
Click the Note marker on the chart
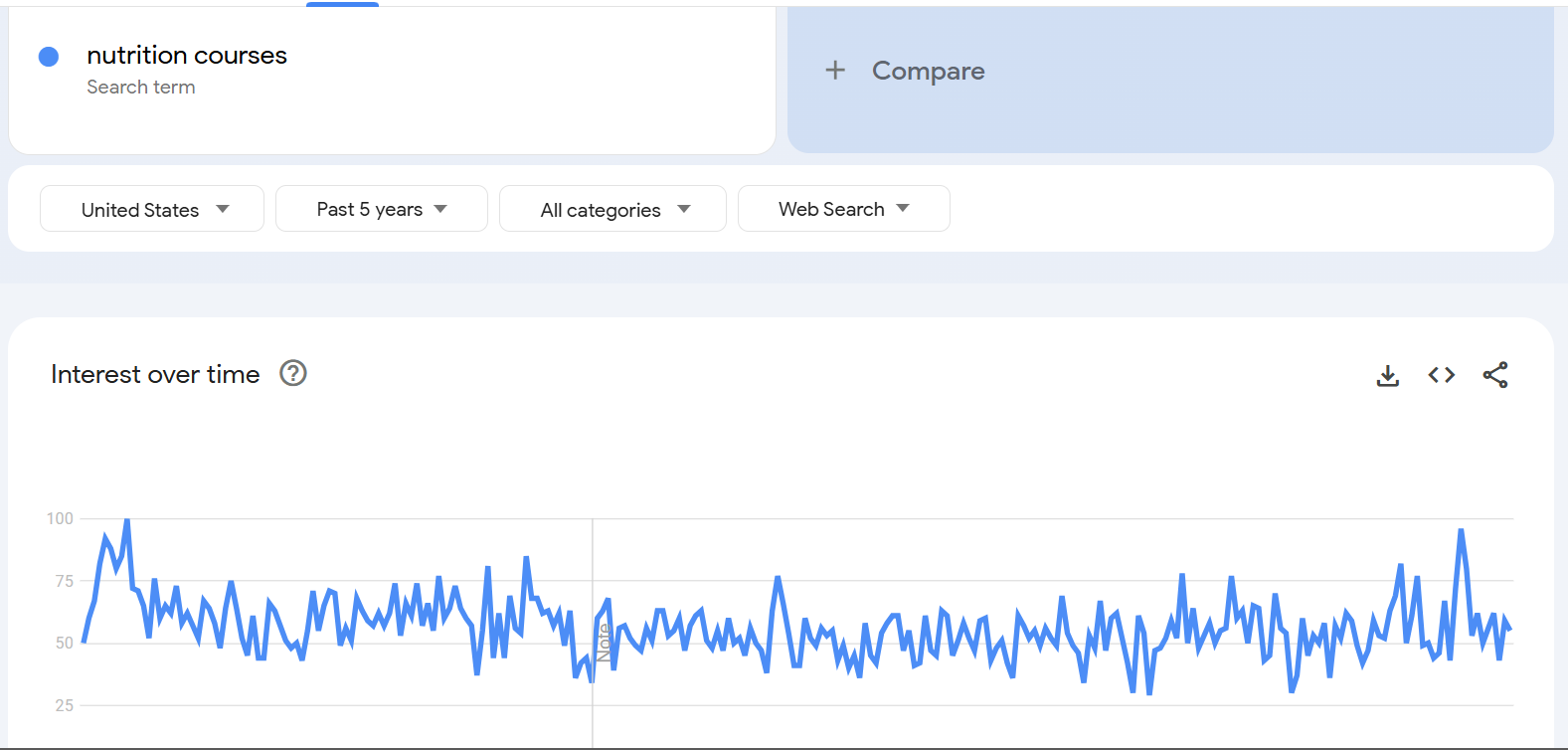coord(604,643)
